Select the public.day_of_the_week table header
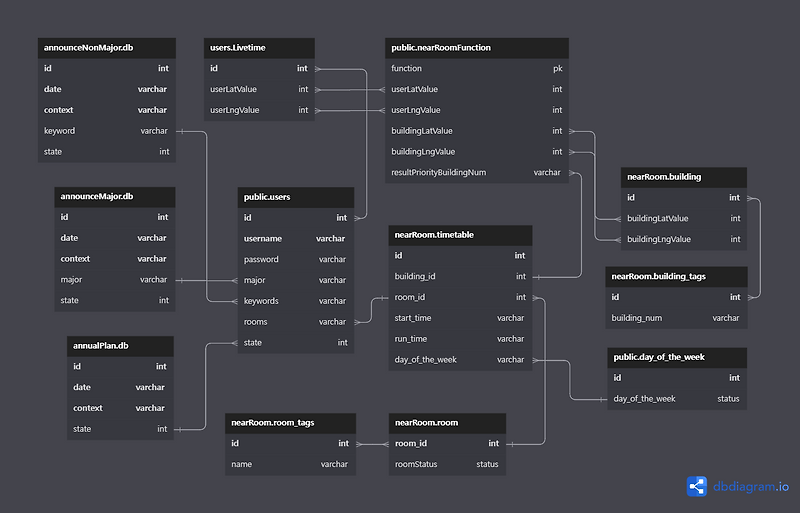 677,357
